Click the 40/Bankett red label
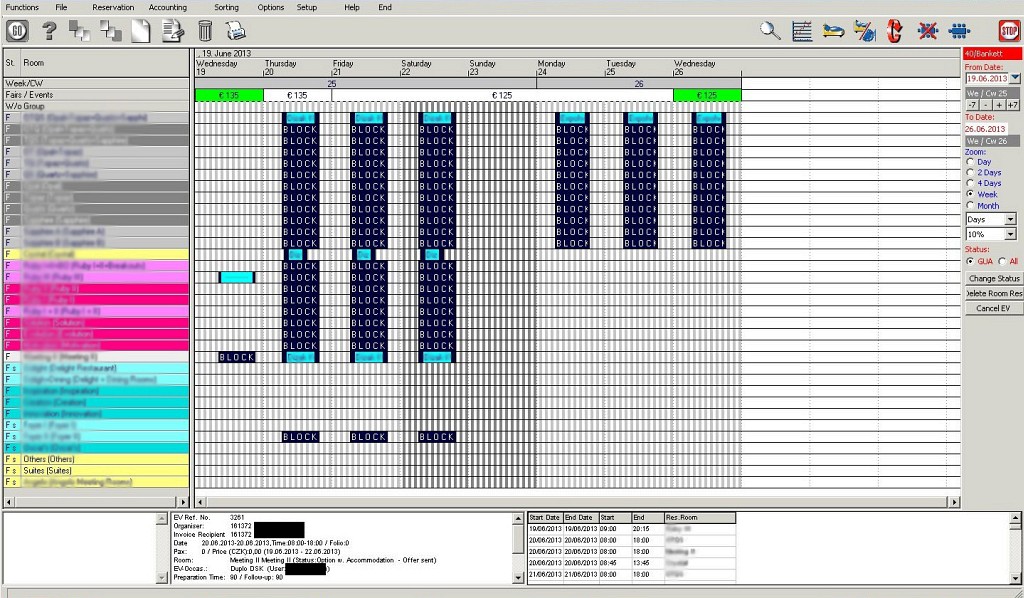This screenshot has width=1024, height=598. (993, 54)
